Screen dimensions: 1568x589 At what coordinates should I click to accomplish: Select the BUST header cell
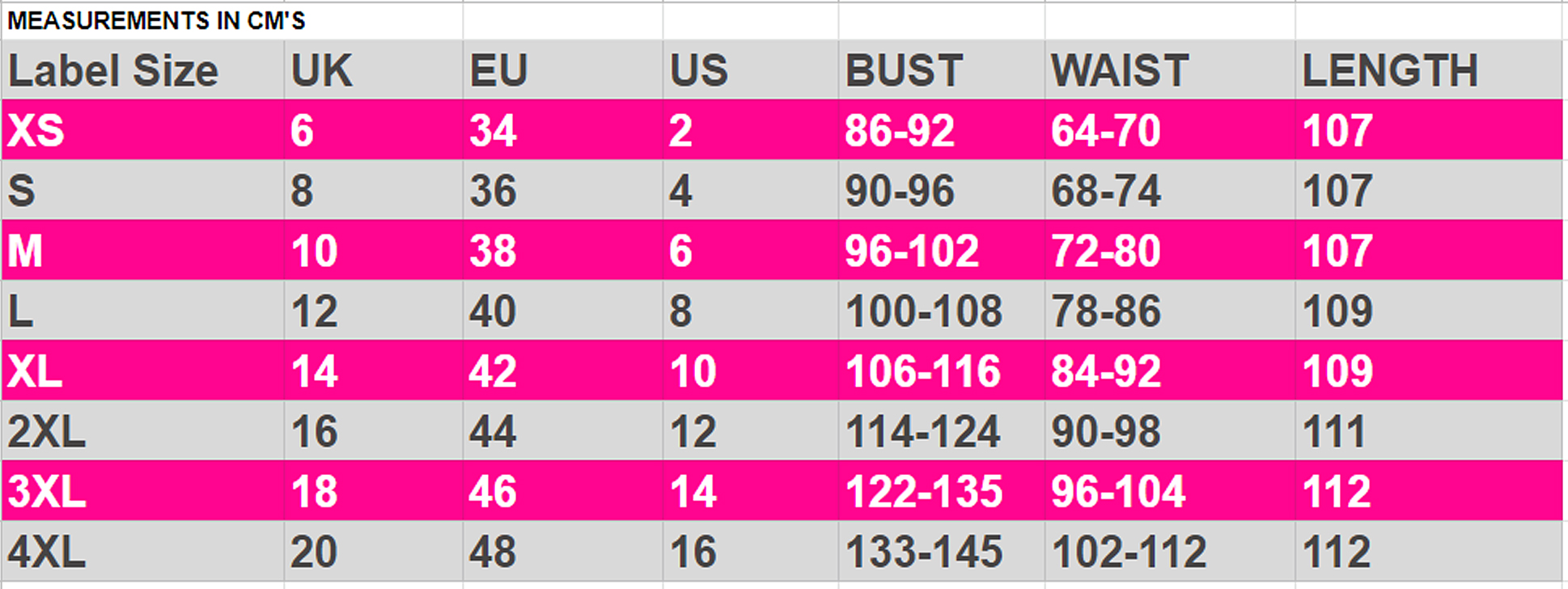(942, 70)
